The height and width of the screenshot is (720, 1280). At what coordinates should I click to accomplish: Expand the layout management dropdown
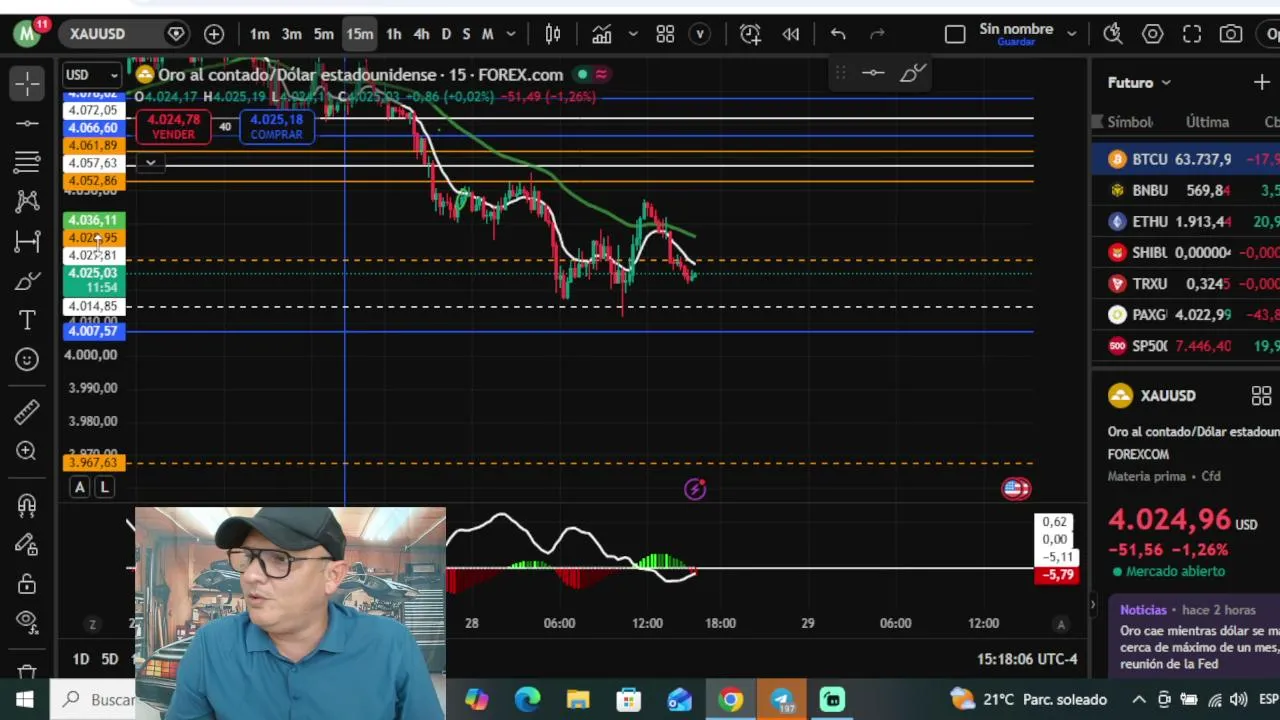tap(1071, 34)
